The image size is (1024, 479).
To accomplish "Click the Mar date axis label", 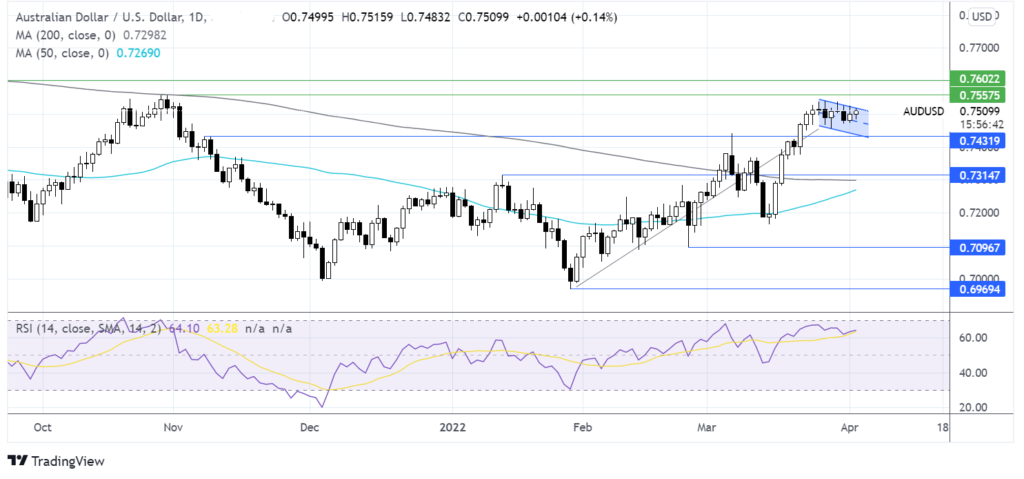I will point(707,427).
